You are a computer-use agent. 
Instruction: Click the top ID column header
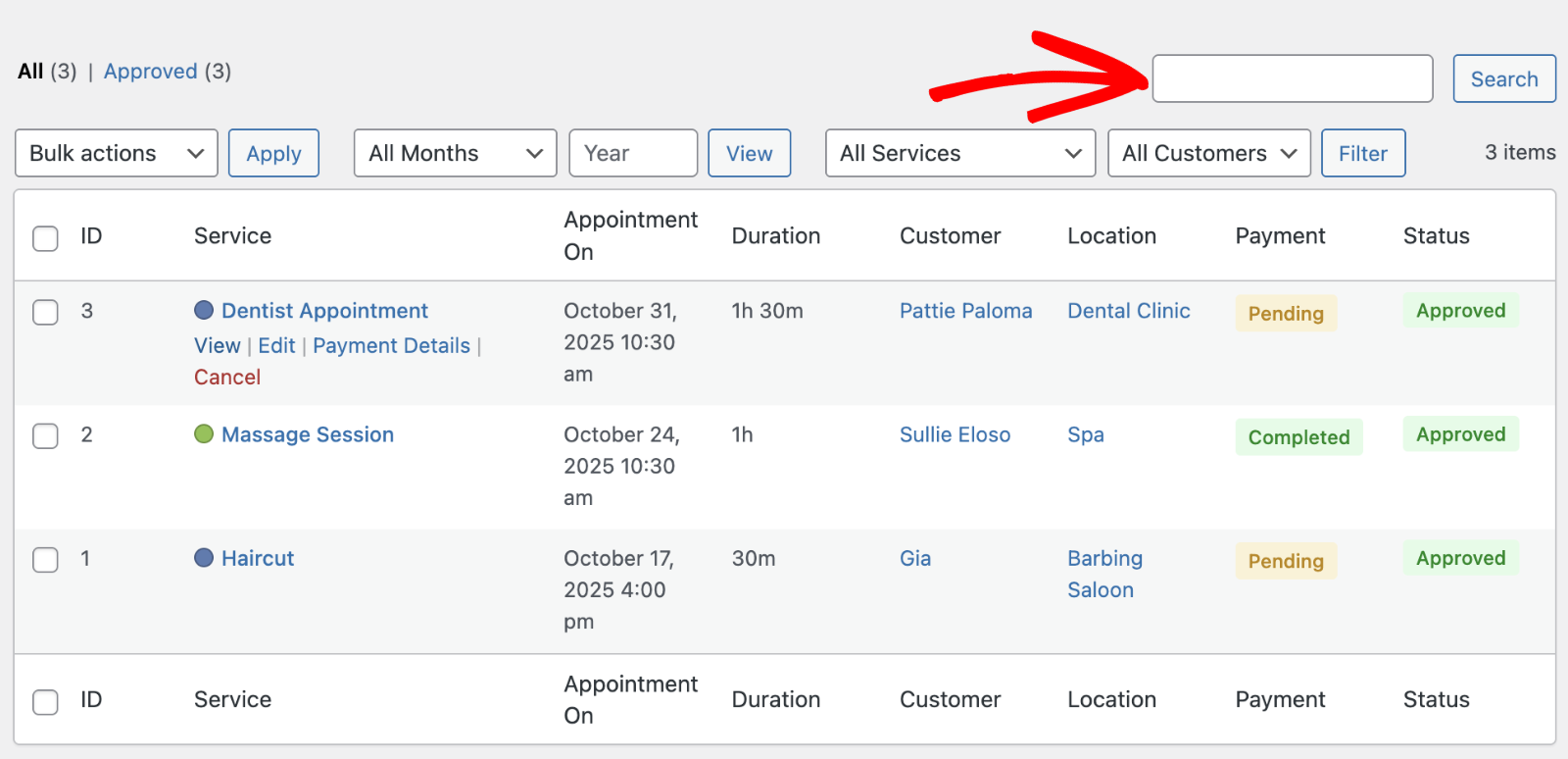pos(91,235)
